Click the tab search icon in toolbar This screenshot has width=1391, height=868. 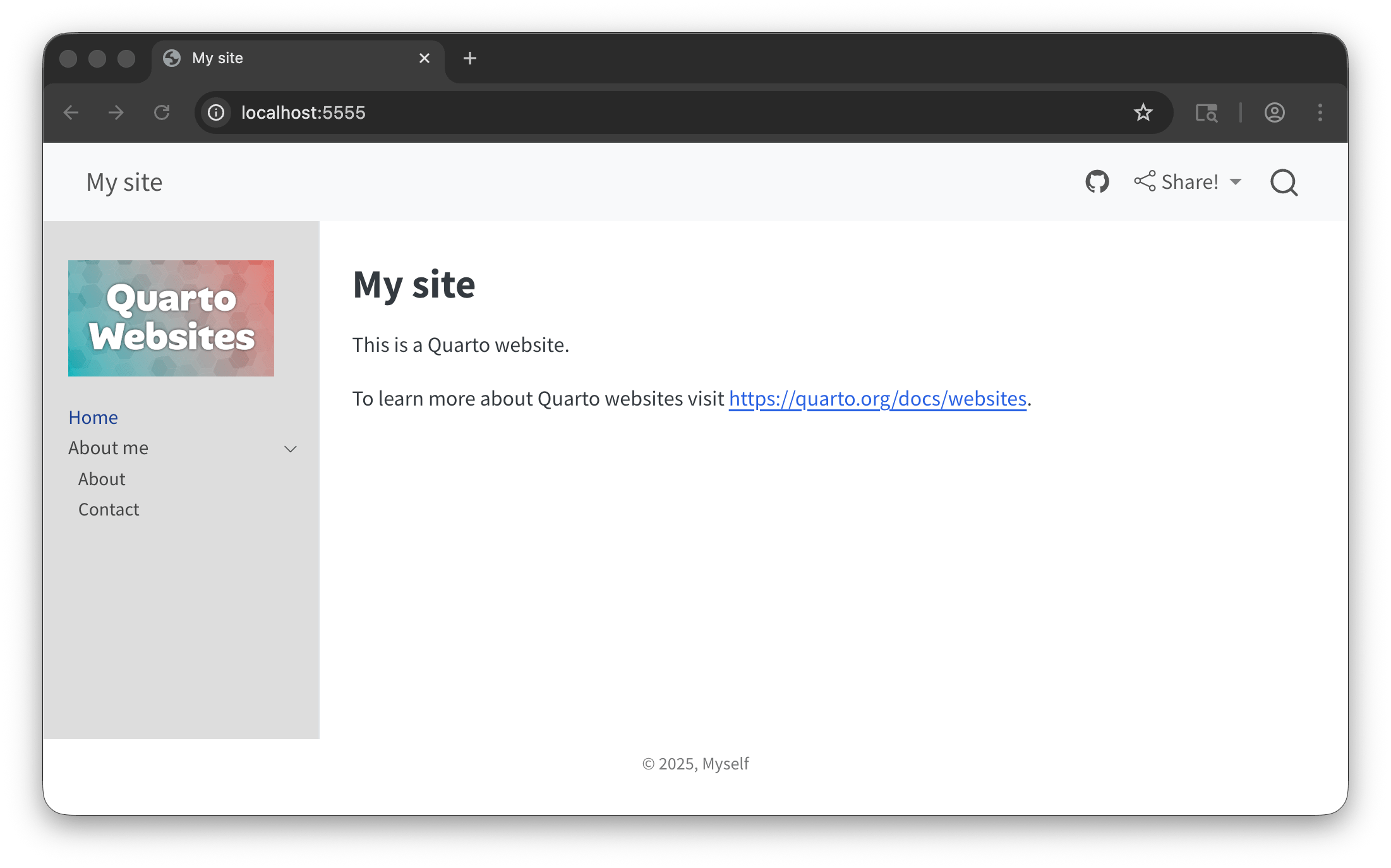(x=1206, y=112)
